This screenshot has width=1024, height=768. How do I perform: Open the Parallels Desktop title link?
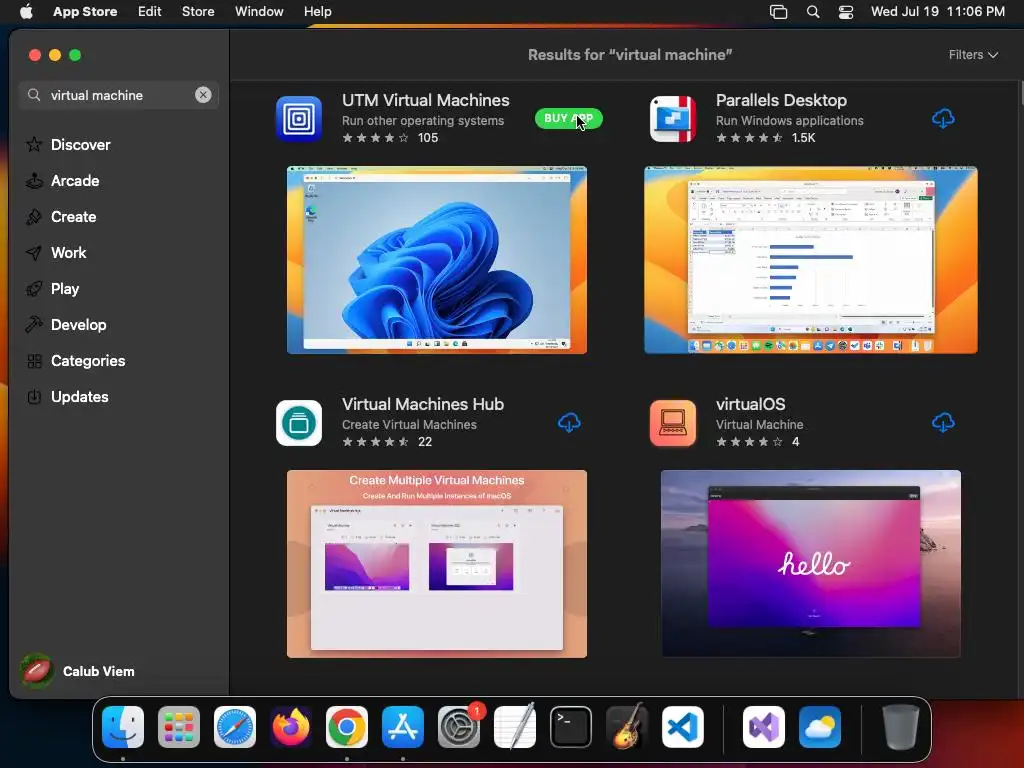[x=781, y=100]
